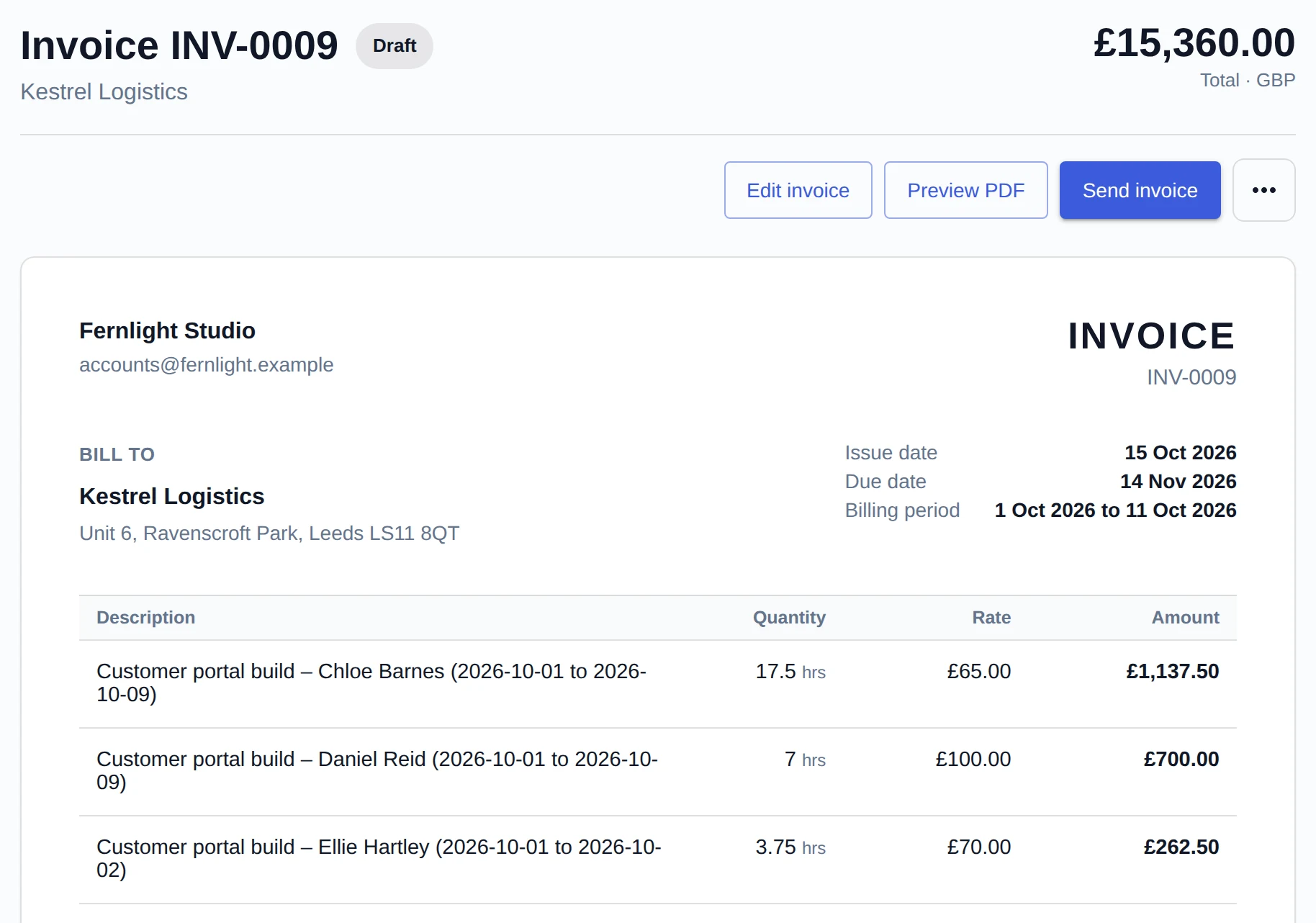1316x923 pixels.
Task: Click the £700.00 amount
Action: coord(1181,760)
